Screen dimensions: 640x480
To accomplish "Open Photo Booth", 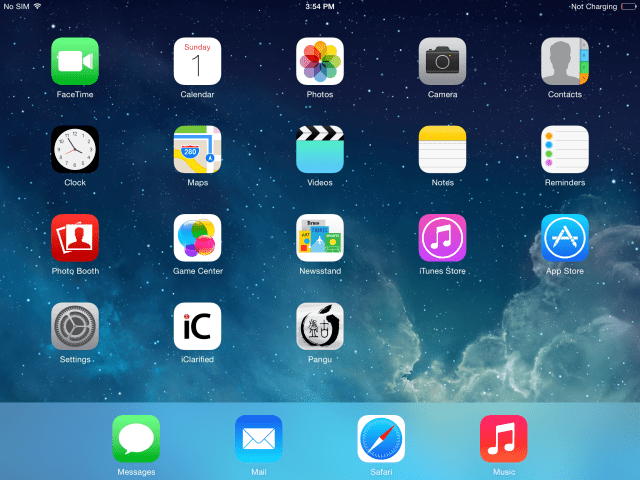I will [75, 238].
